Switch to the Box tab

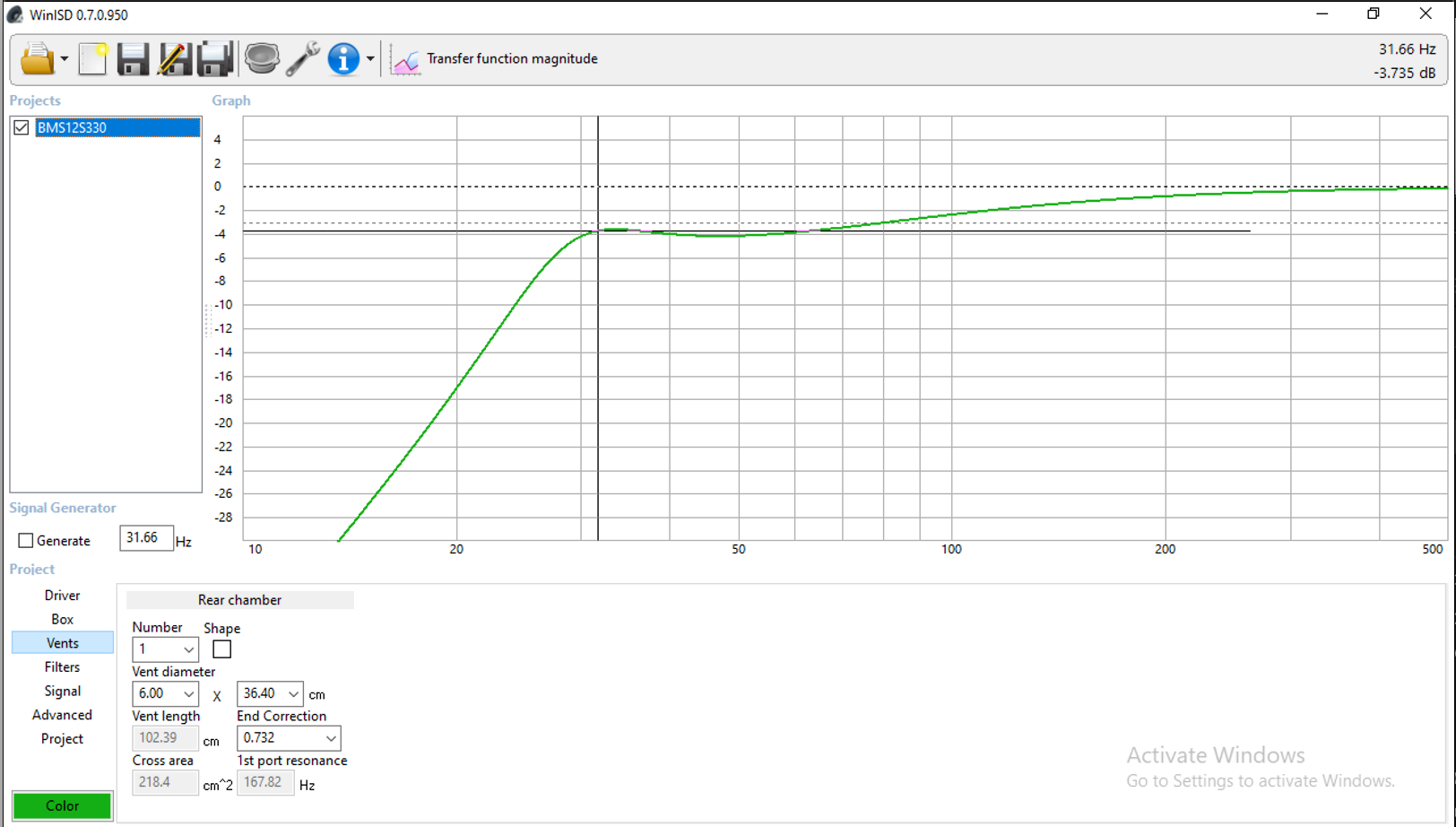click(x=62, y=620)
